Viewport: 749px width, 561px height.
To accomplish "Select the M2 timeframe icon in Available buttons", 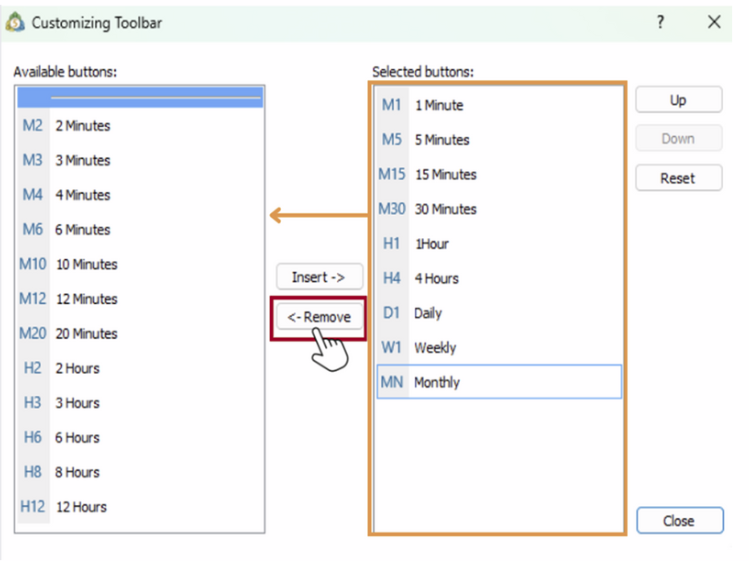I will pos(33,126).
